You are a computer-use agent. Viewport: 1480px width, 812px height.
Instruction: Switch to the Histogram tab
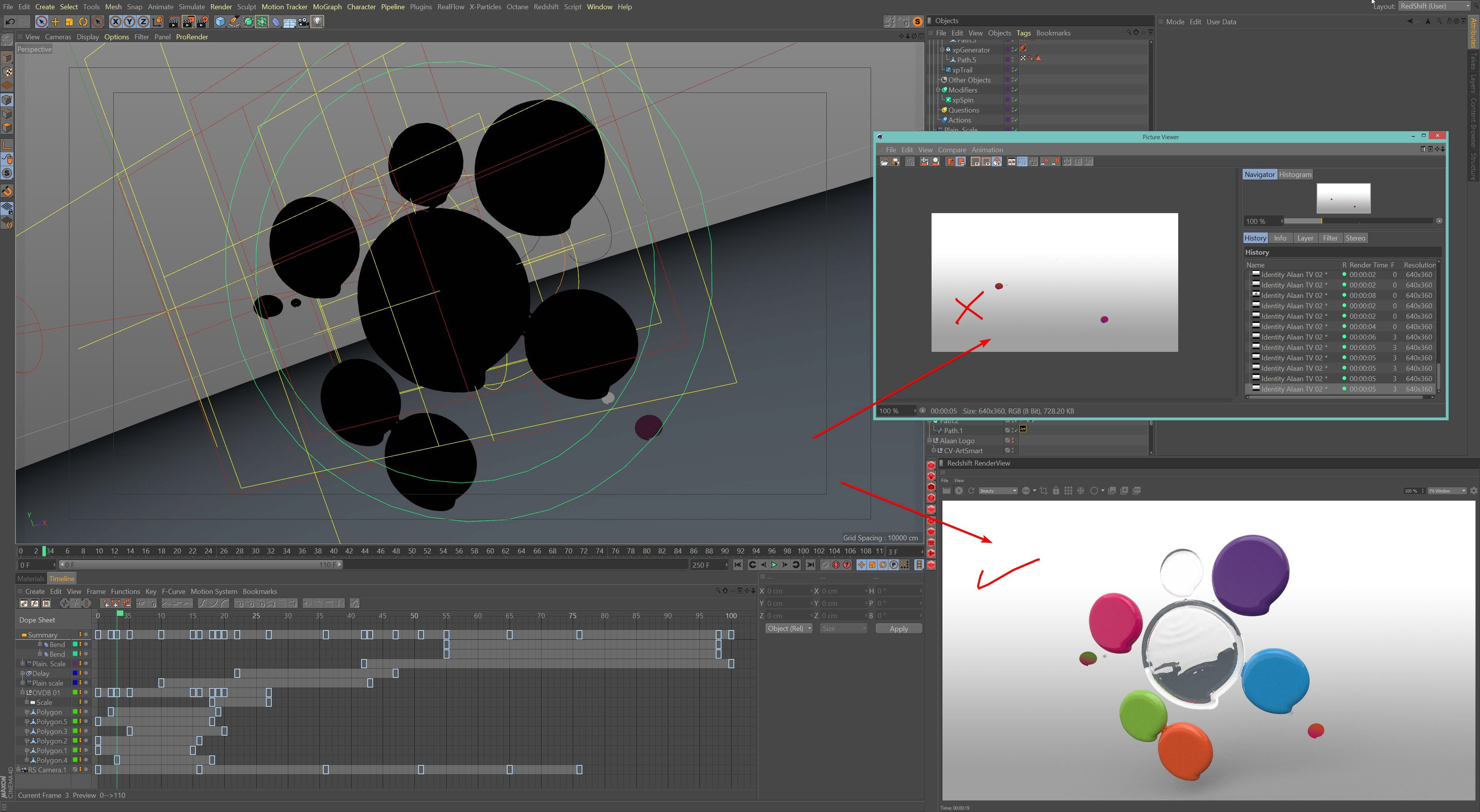[x=1295, y=175]
